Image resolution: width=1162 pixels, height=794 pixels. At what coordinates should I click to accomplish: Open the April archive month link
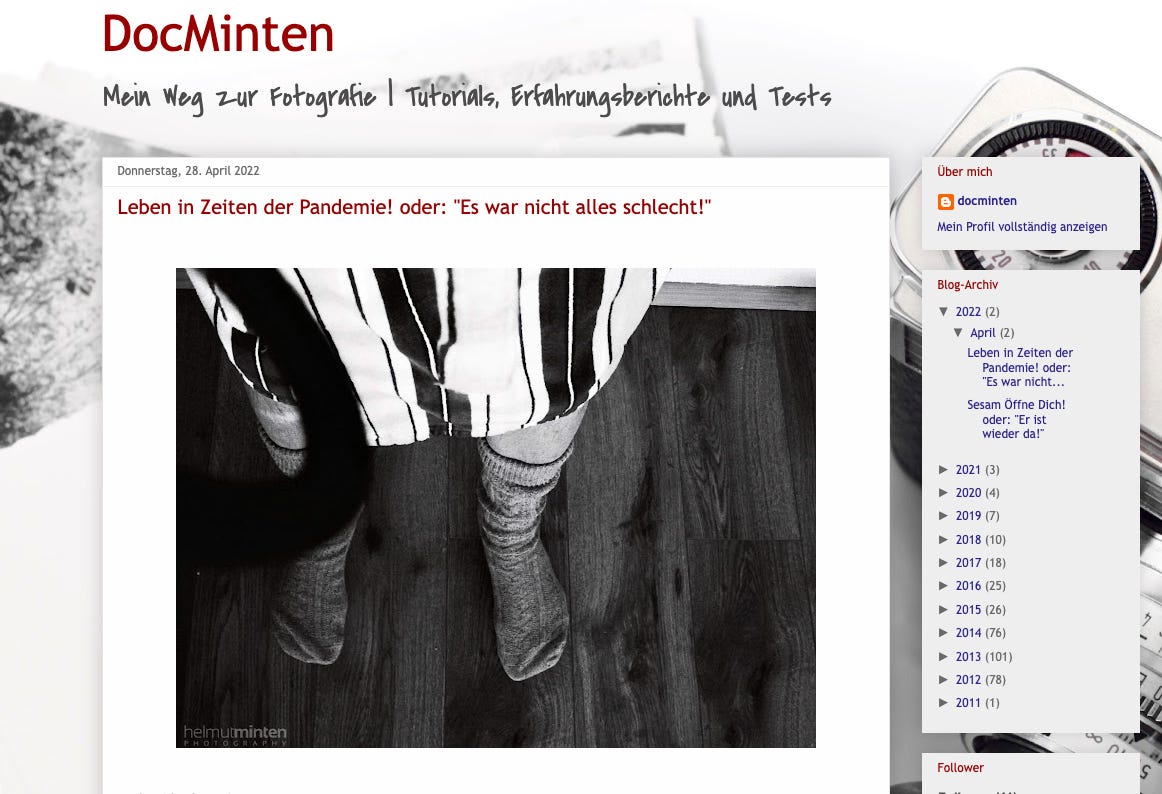tap(983, 333)
